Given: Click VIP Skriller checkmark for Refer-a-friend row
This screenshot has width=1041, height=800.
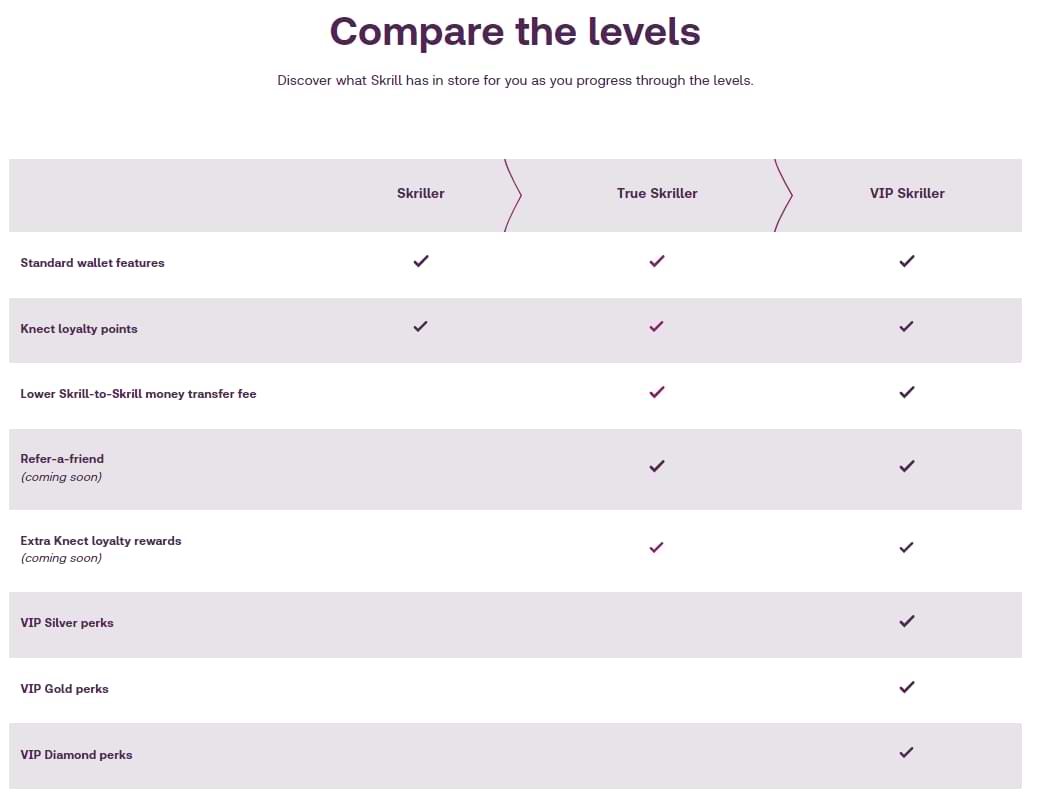Looking at the screenshot, I should [x=907, y=466].
